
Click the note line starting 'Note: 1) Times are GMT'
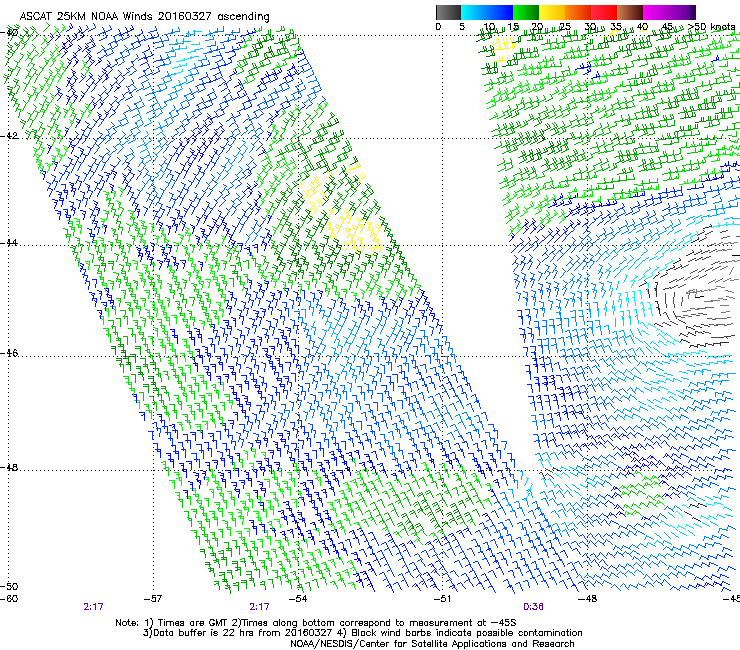coord(316,623)
